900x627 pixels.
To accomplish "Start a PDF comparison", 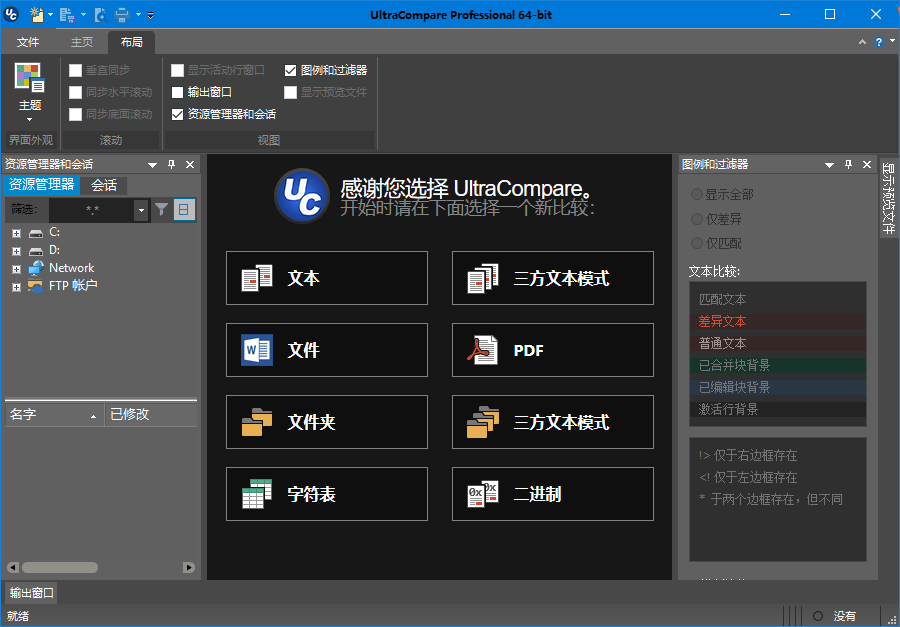I will 552,350.
